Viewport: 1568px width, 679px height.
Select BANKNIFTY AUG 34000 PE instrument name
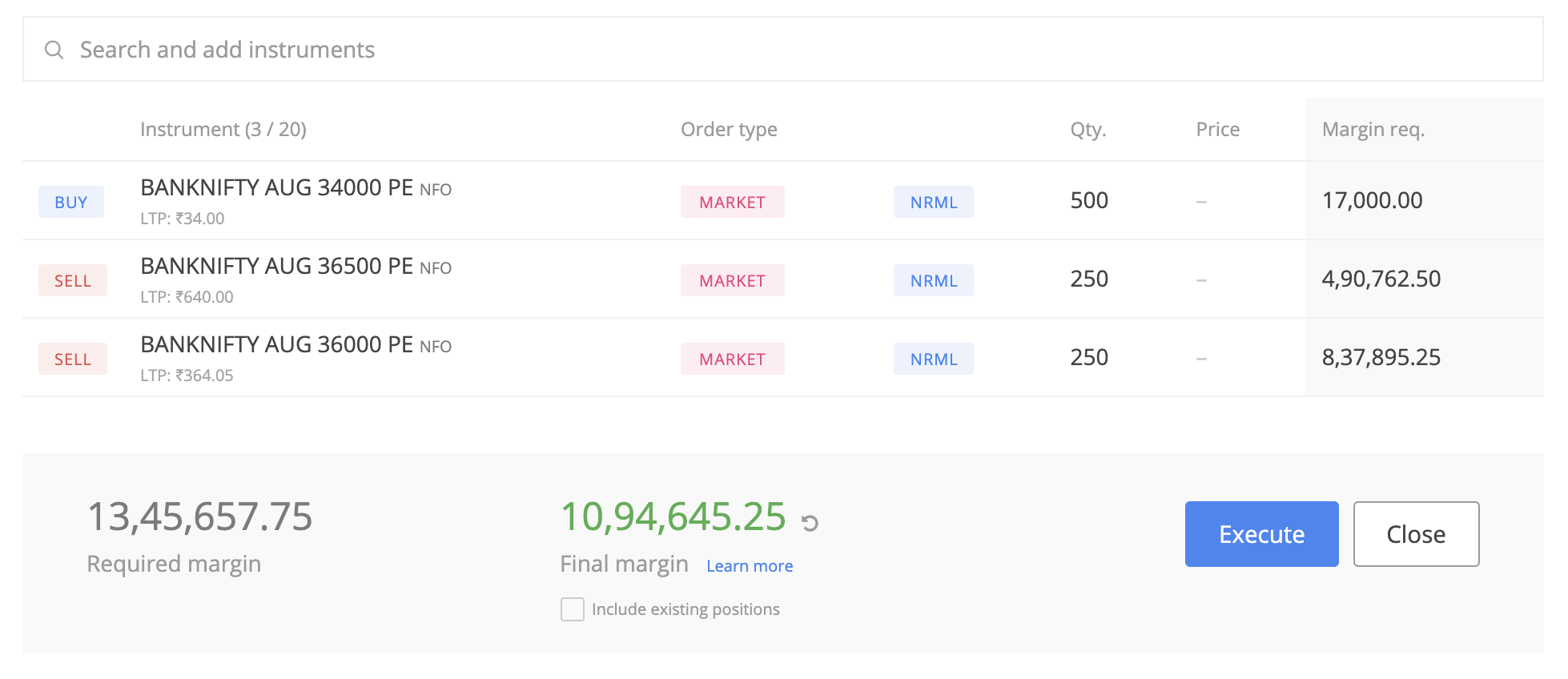coord(276,187)
